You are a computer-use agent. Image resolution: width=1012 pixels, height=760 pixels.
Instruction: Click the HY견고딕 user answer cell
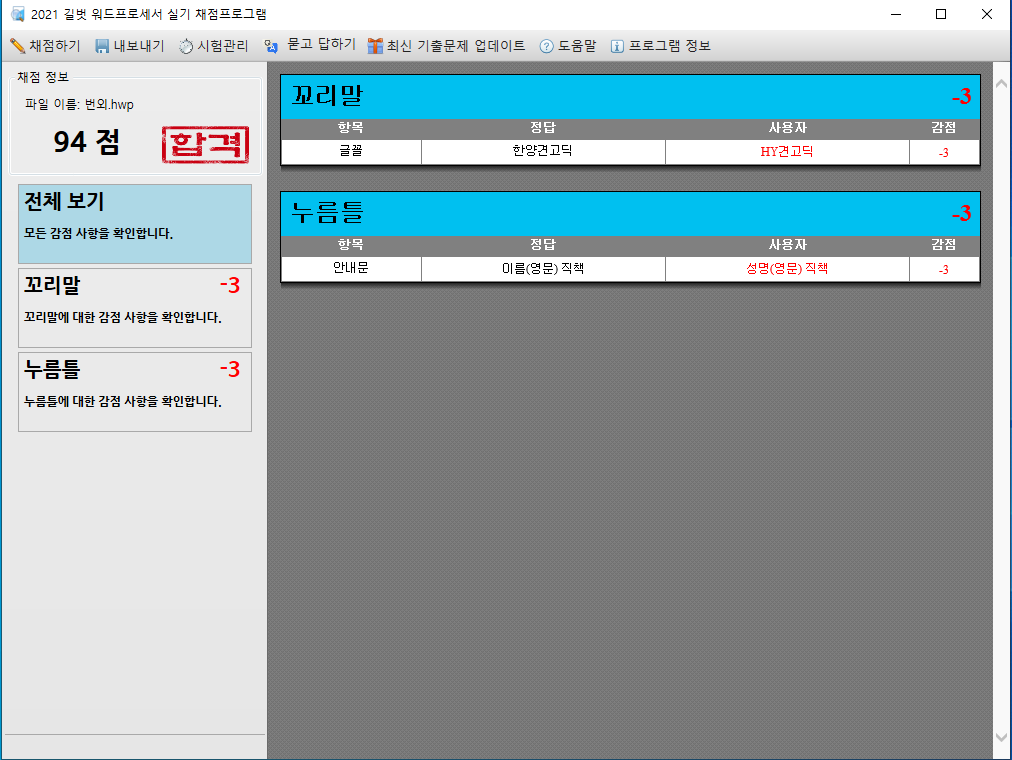tap(787, 152)
